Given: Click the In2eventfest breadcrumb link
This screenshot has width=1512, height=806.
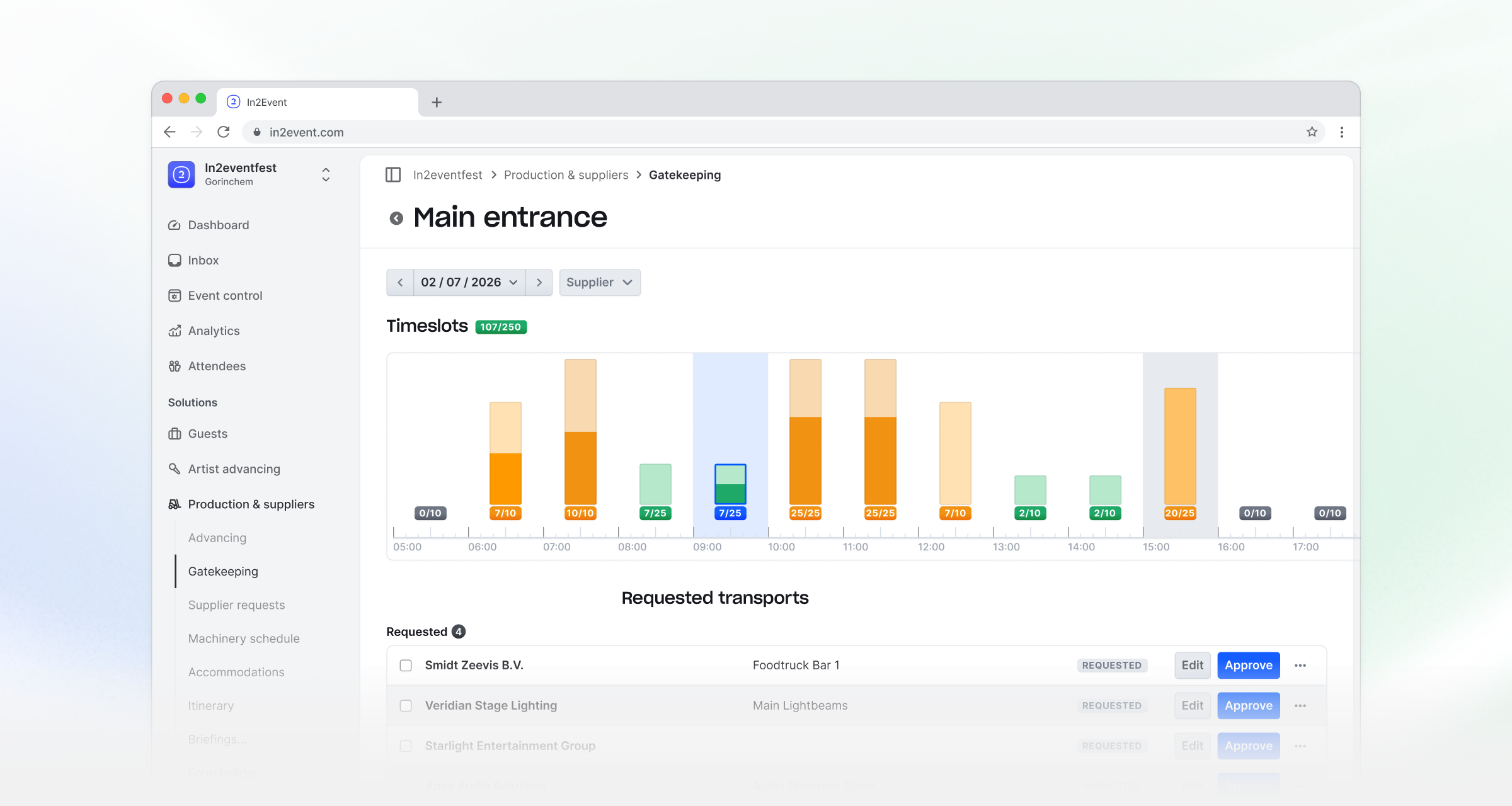Looking at the screenshot, I should pyautogui.click(x=447, y=175).
